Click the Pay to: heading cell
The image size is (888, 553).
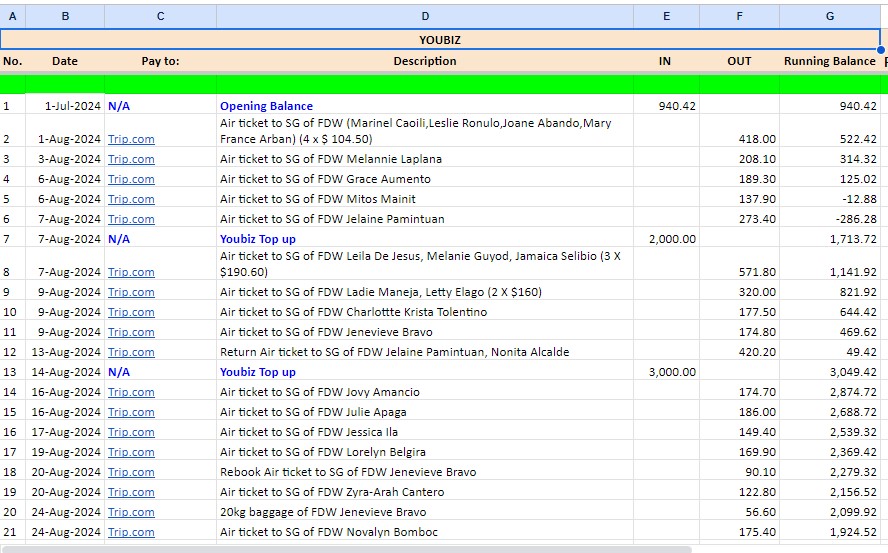(160, 61)
